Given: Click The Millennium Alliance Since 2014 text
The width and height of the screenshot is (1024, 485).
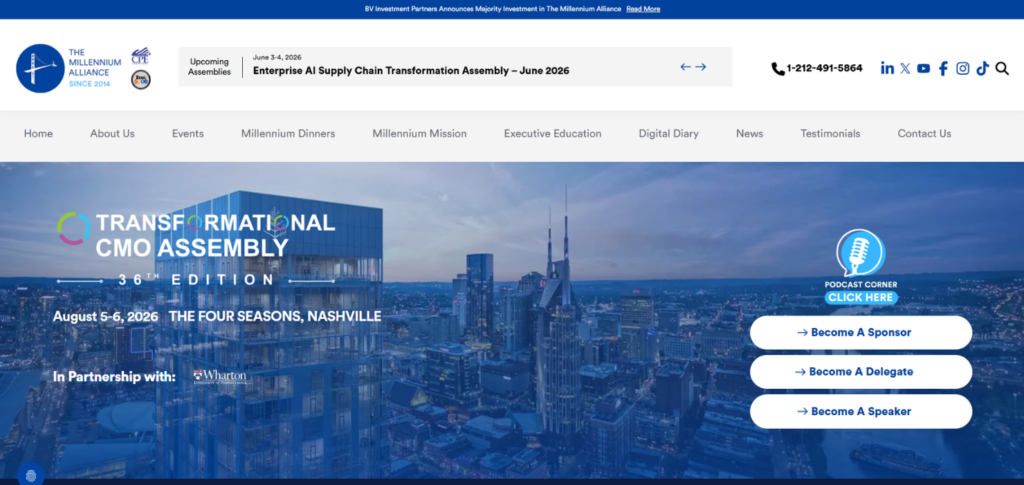Looking at the screenshot, I should [95, 68].
